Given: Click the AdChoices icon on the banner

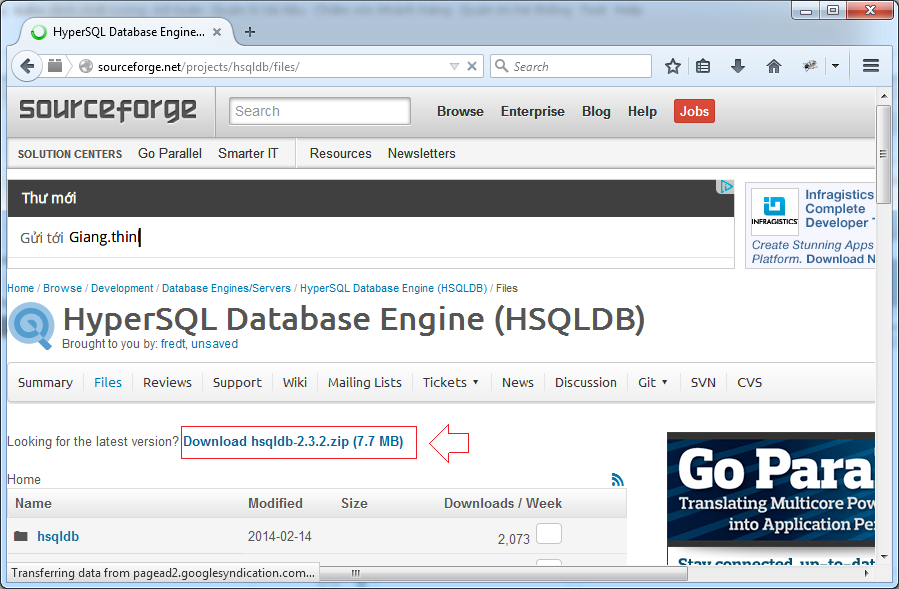Looking at the screenshot, I should point(725,186).
